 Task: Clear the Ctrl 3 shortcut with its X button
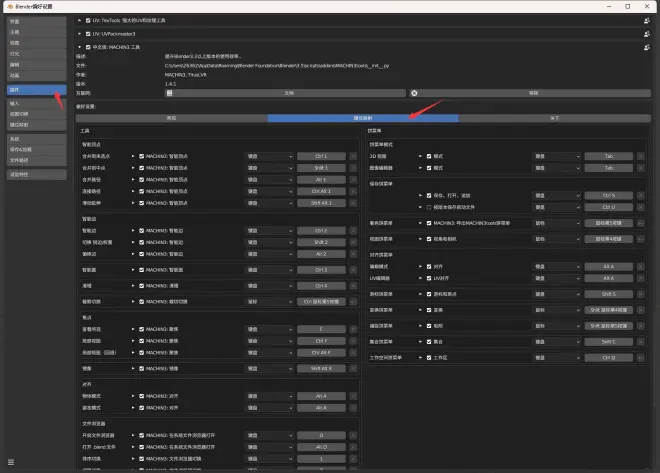click(x=353, y=270)
